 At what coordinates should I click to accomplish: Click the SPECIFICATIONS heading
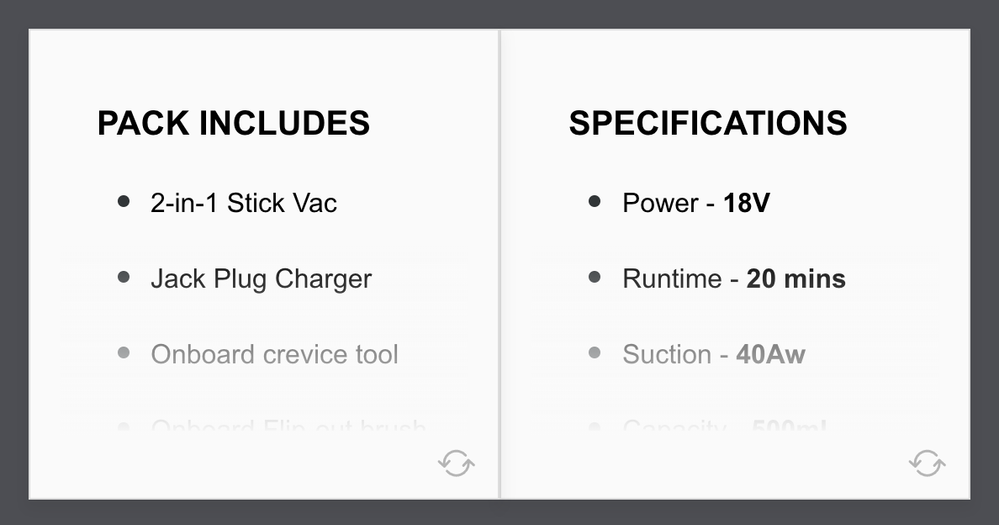[x=708, y=123]
